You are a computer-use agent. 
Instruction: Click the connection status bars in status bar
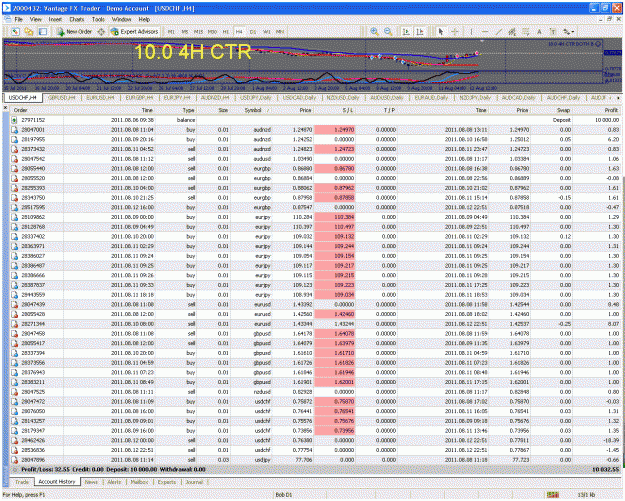click(552, 495)
